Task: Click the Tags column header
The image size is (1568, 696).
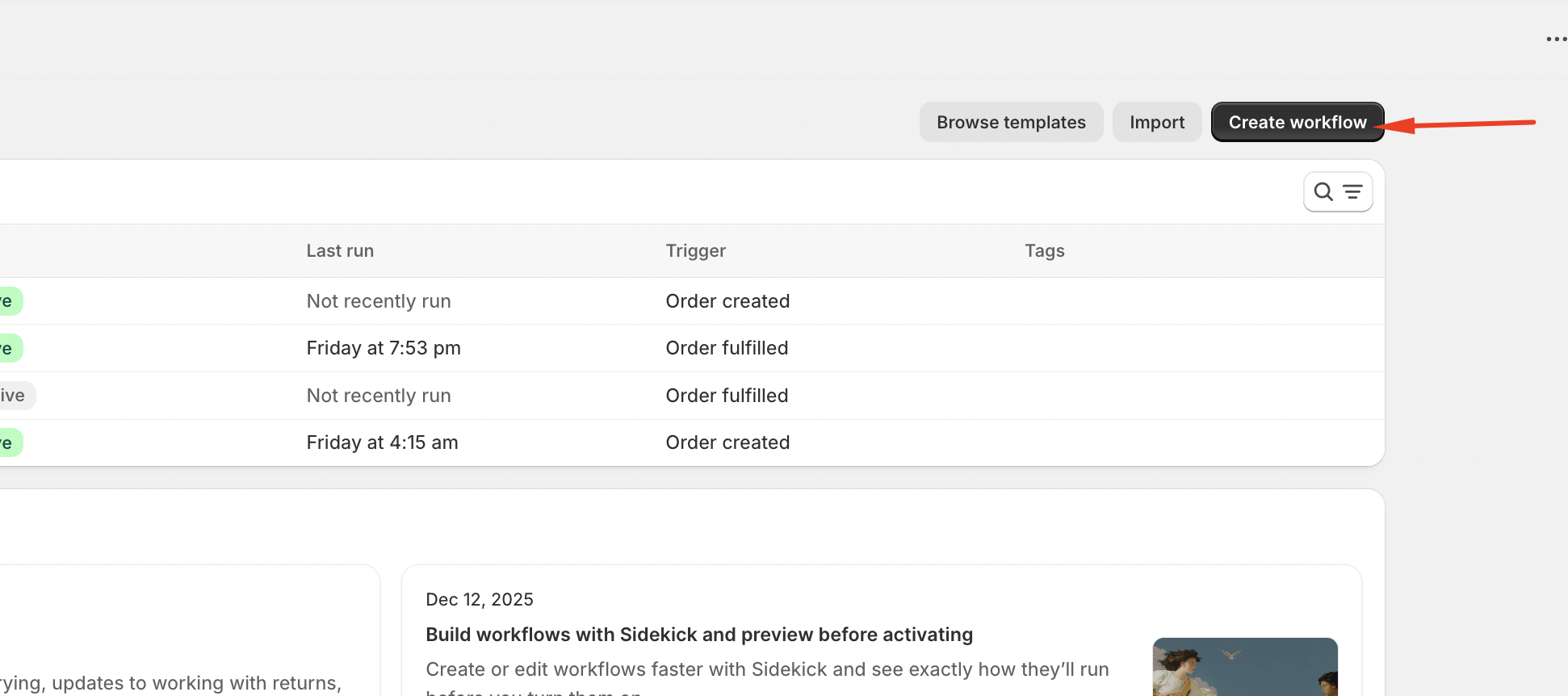Action: pyautogui.click(x=1044, y=251)
